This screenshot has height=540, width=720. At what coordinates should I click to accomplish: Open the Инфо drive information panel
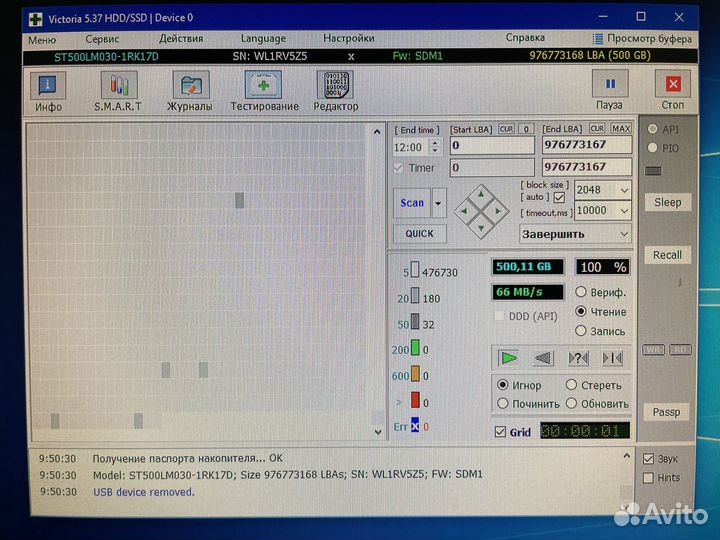point(48,91)
